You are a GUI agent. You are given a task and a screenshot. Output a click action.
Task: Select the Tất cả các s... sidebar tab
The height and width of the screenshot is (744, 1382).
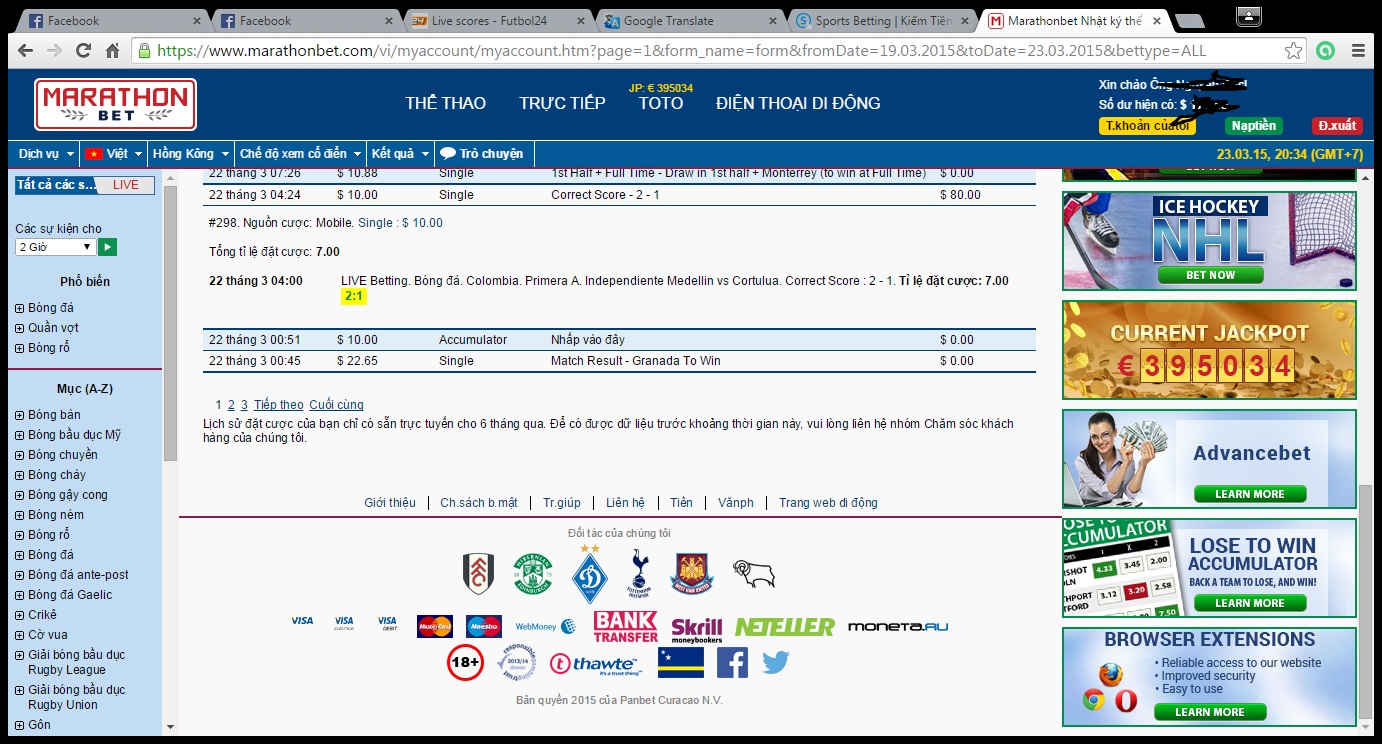tap(56, 185)
